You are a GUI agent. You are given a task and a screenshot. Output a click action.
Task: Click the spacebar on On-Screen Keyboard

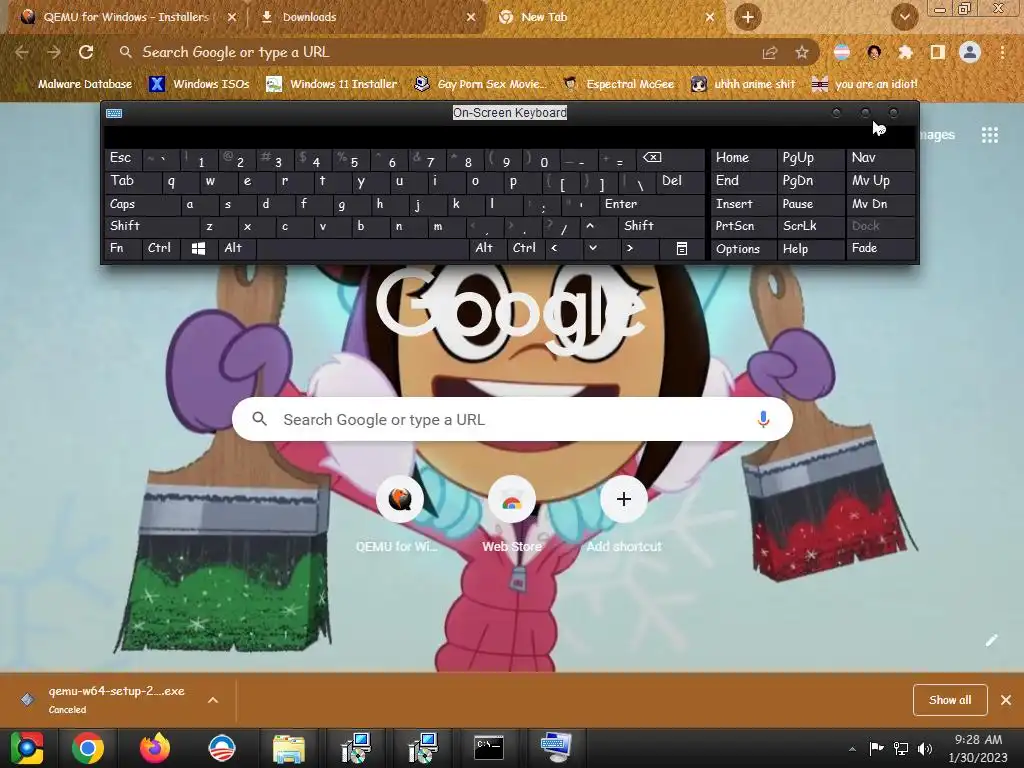[x=362, y=248]
